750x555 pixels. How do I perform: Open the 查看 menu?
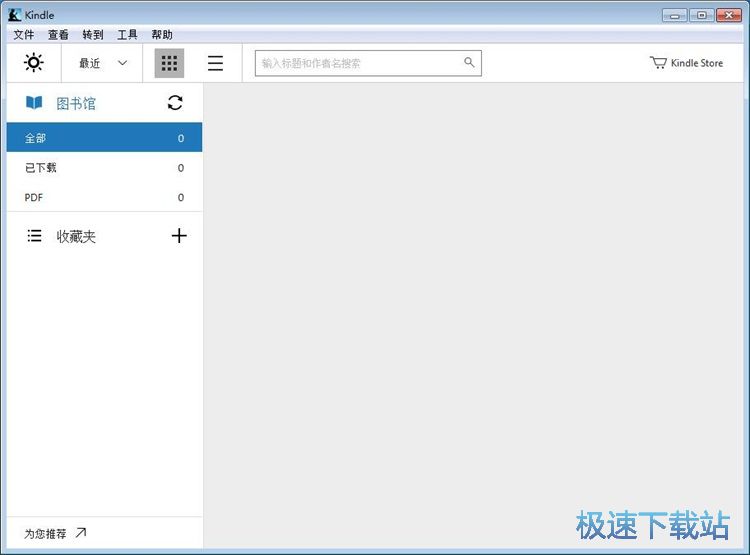[x=58, y=34]
